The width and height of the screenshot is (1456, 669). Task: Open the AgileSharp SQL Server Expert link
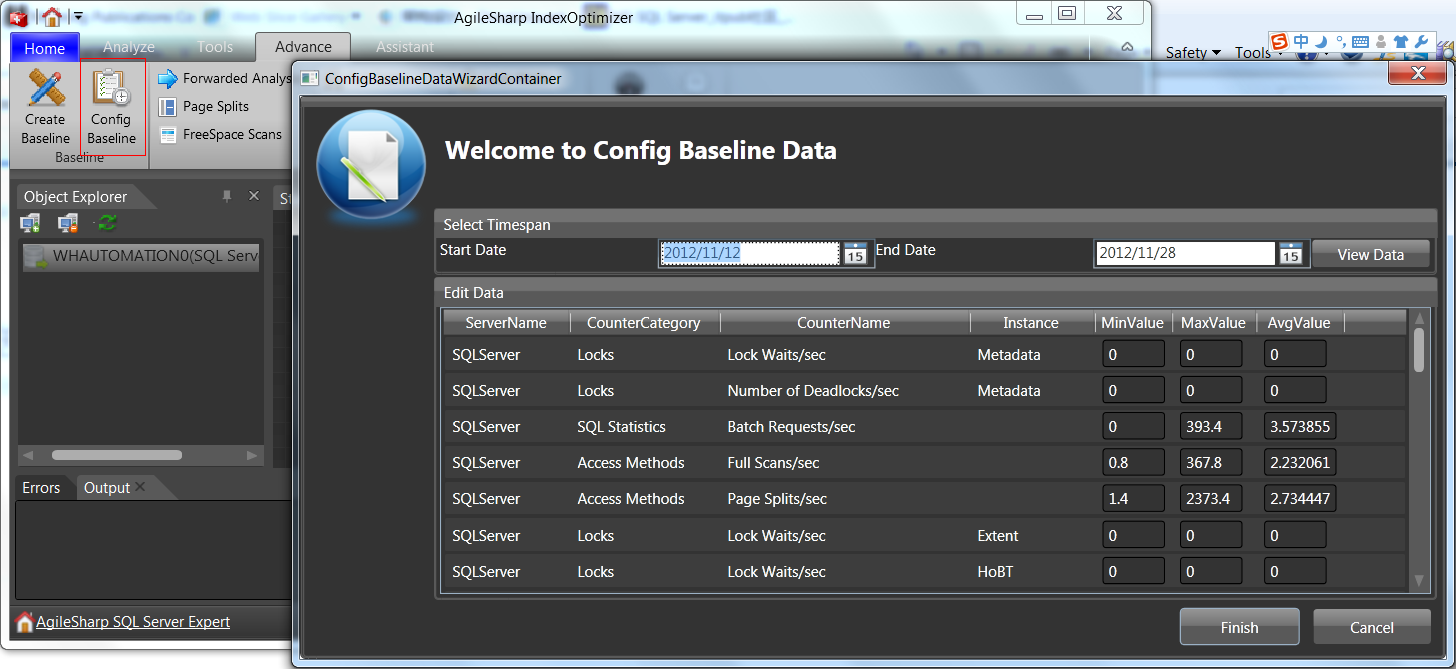pyautogui.click(x=133, y=622)
